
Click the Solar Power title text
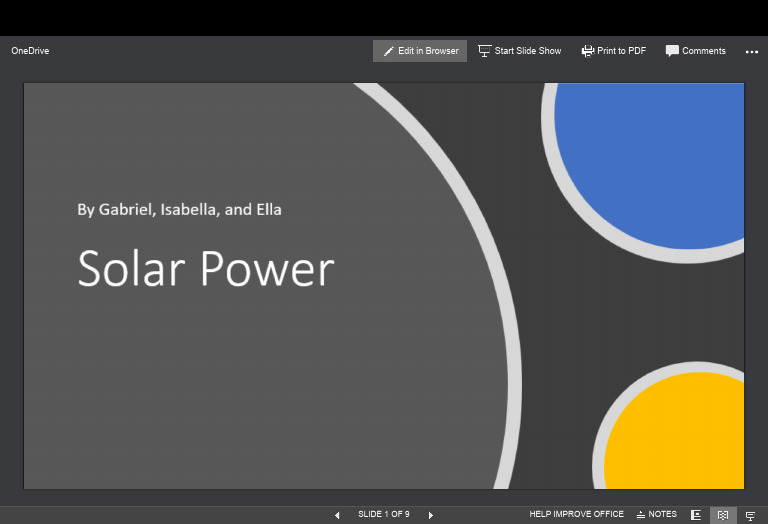click(x=206, y=269)
